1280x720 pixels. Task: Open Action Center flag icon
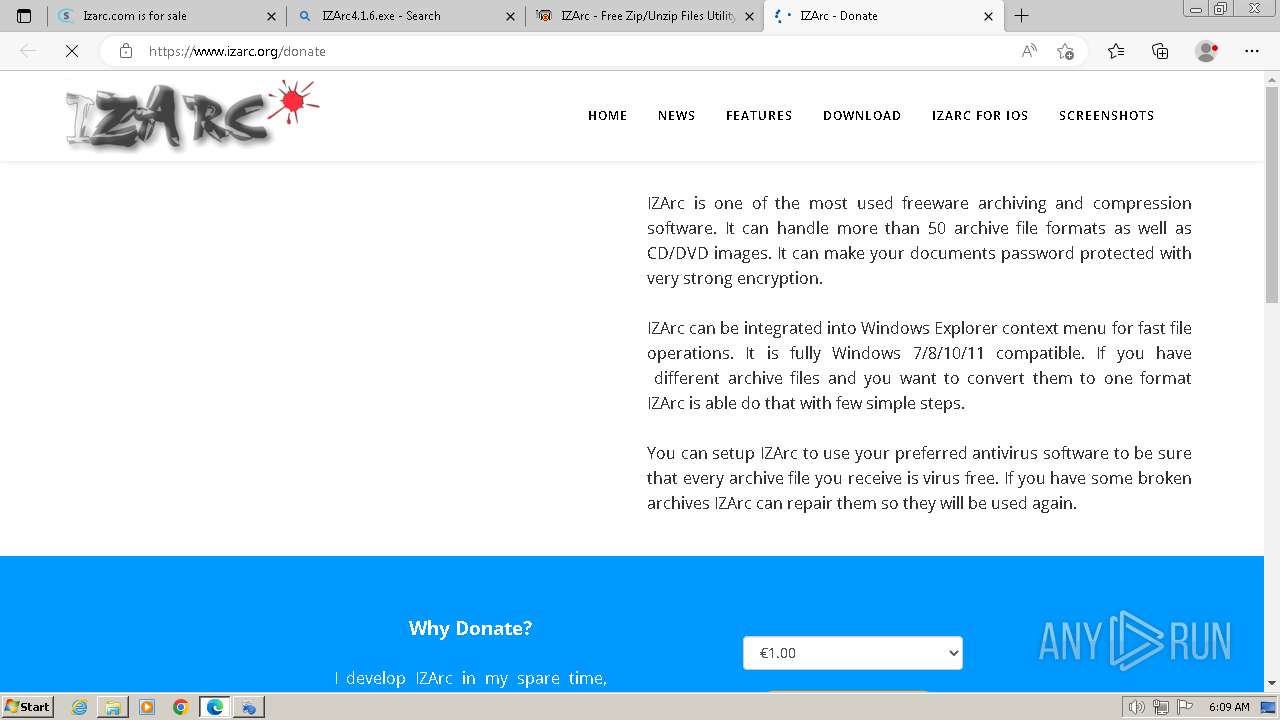click(1185, 707)
